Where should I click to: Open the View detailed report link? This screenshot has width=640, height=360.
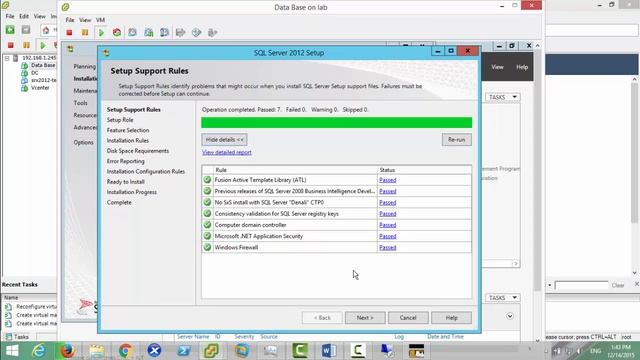227,152
